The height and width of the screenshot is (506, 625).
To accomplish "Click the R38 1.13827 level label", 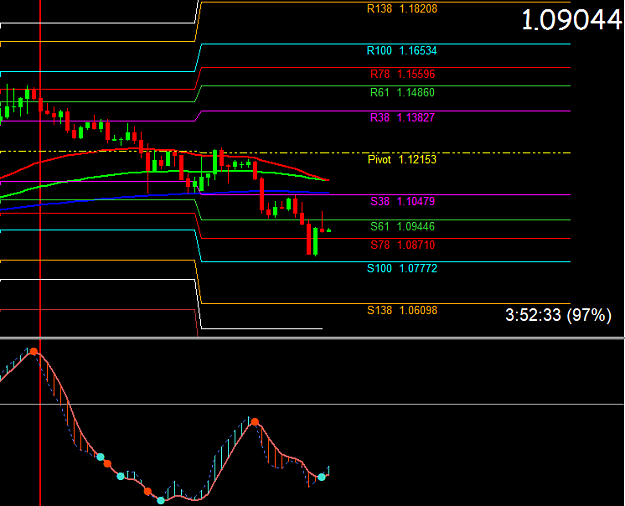I will pos(402,118).
